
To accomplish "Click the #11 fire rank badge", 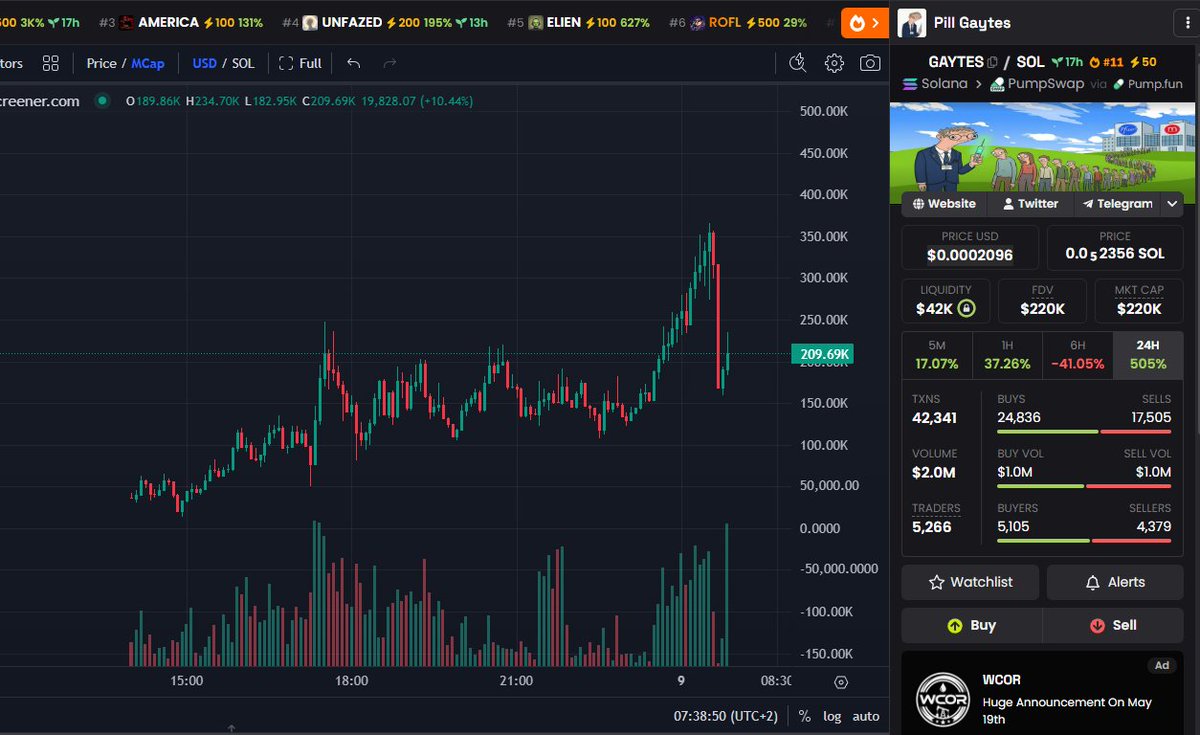I will [1105, 62].
